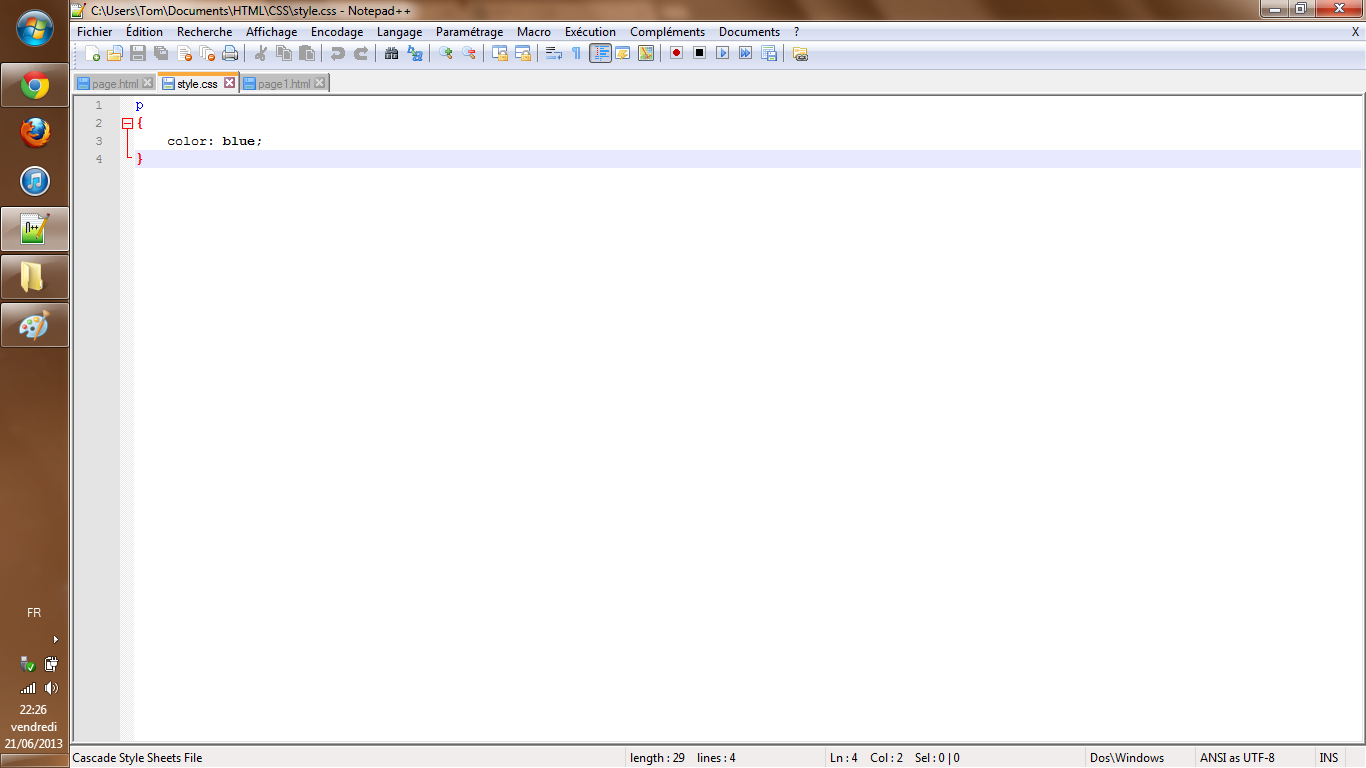Start macro recording with red dot
The image size is (1366, 768).
click(x=676, y=53)
